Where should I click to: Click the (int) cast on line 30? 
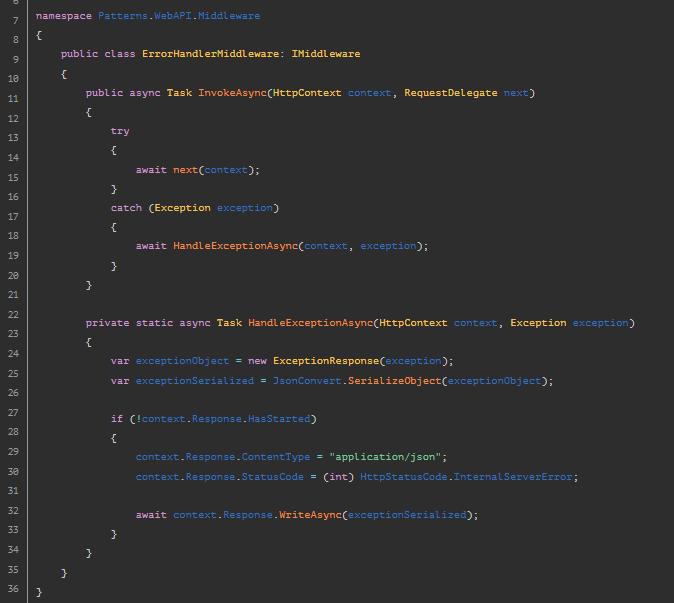(x=338, y=477)
